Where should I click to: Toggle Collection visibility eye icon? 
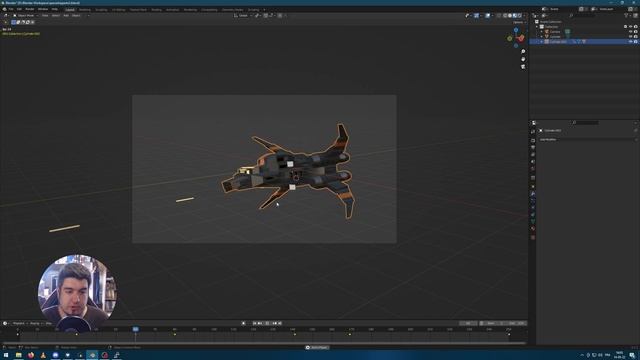tap(631, 27)
